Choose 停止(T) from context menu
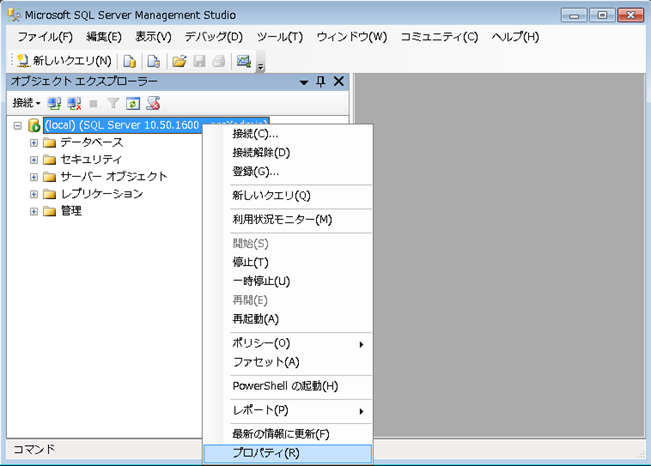The width and height of the screenshot is (651, 466). click(288, 262)
